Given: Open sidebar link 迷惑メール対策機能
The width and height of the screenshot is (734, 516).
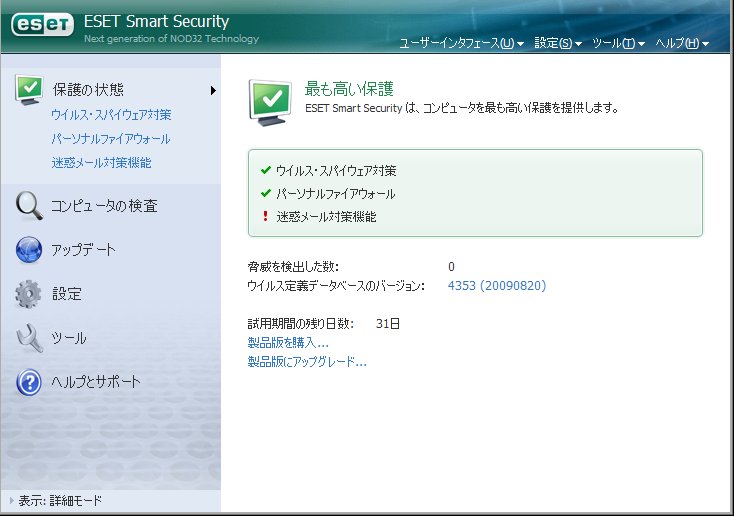Looking at the screenshot, I should (x=101, y=162).
